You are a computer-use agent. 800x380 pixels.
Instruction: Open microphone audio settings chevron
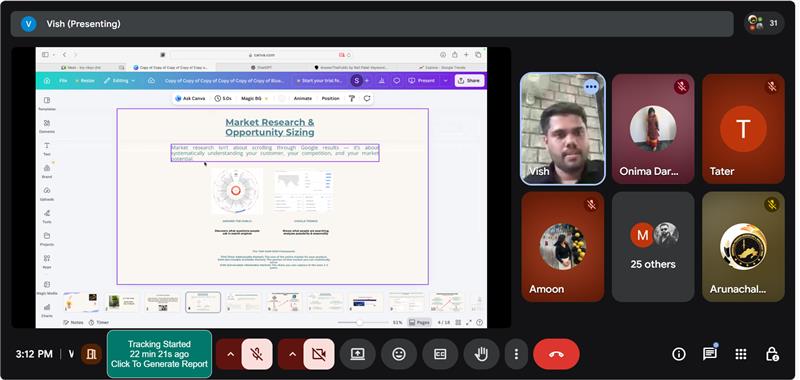click(230, 354)
